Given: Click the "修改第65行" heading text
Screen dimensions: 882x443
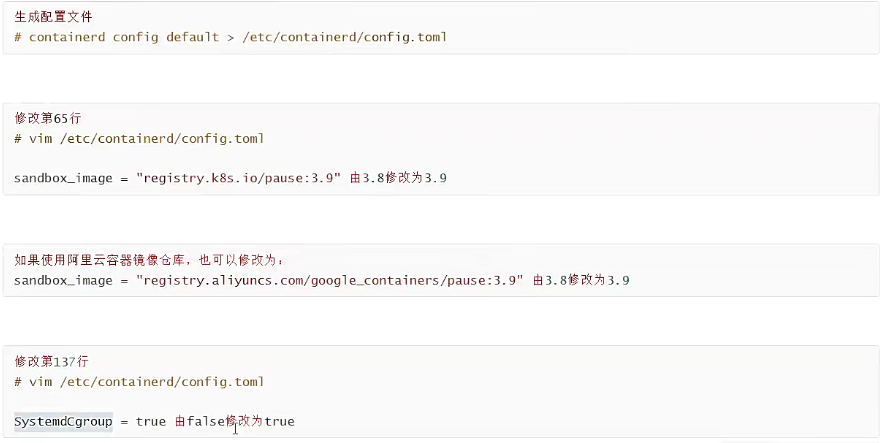Looking at the screenshot, I should tap(48, 118).
